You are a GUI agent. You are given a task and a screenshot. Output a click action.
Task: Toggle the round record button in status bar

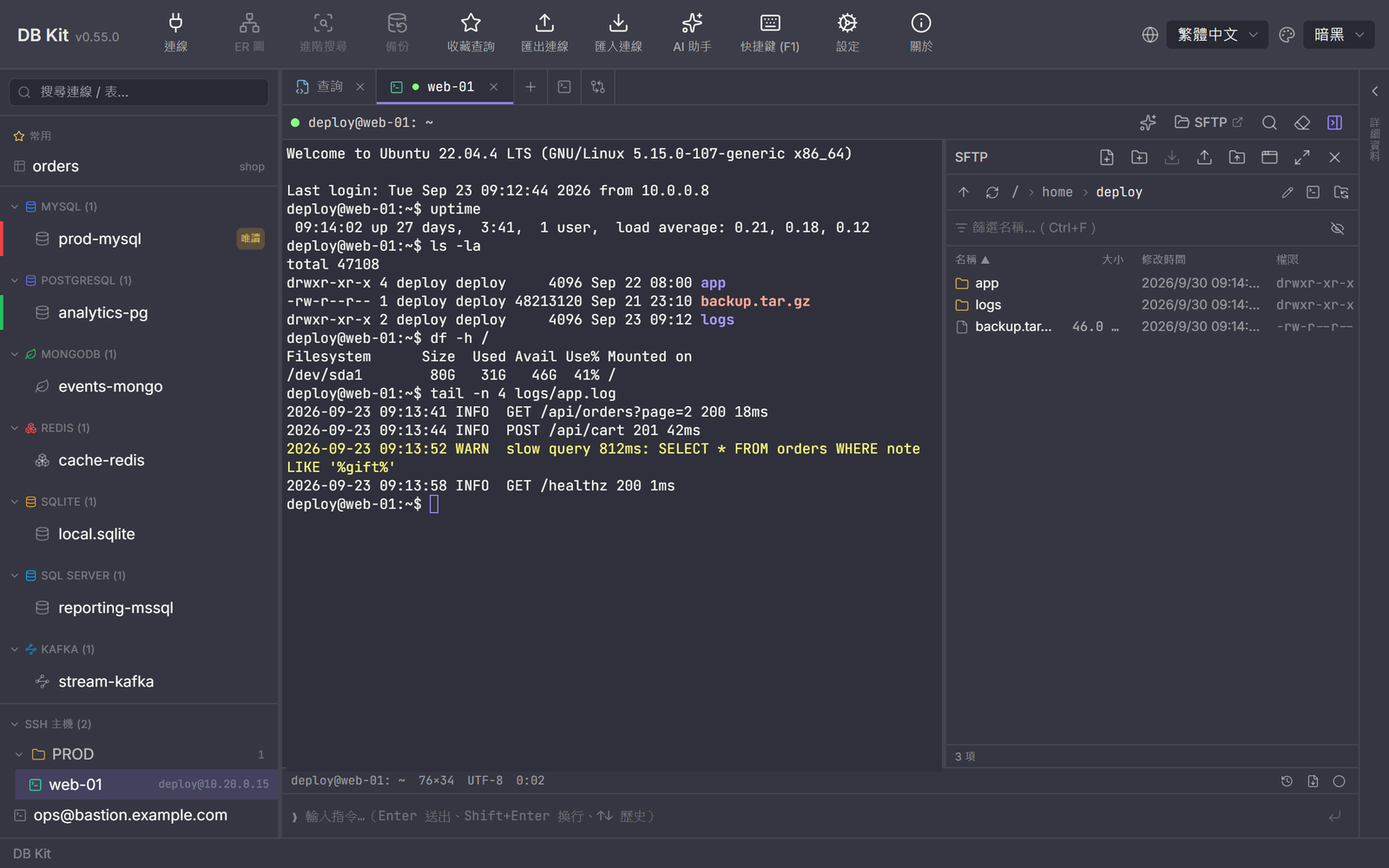[x=1340, y=781]
